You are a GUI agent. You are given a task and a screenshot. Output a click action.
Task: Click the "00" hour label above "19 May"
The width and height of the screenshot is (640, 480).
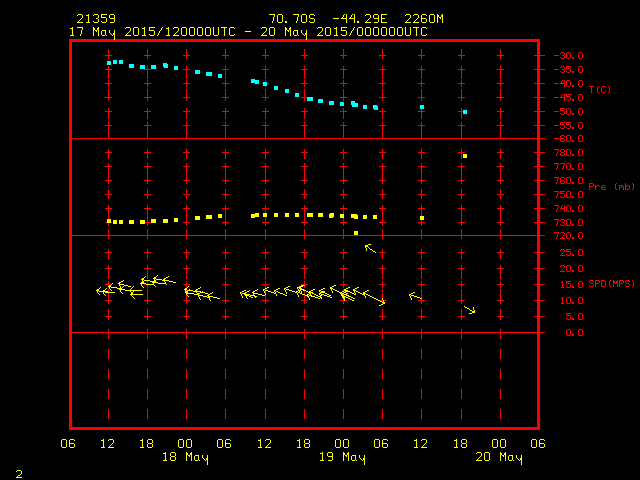pyautogui.click(x=342, y=444)
